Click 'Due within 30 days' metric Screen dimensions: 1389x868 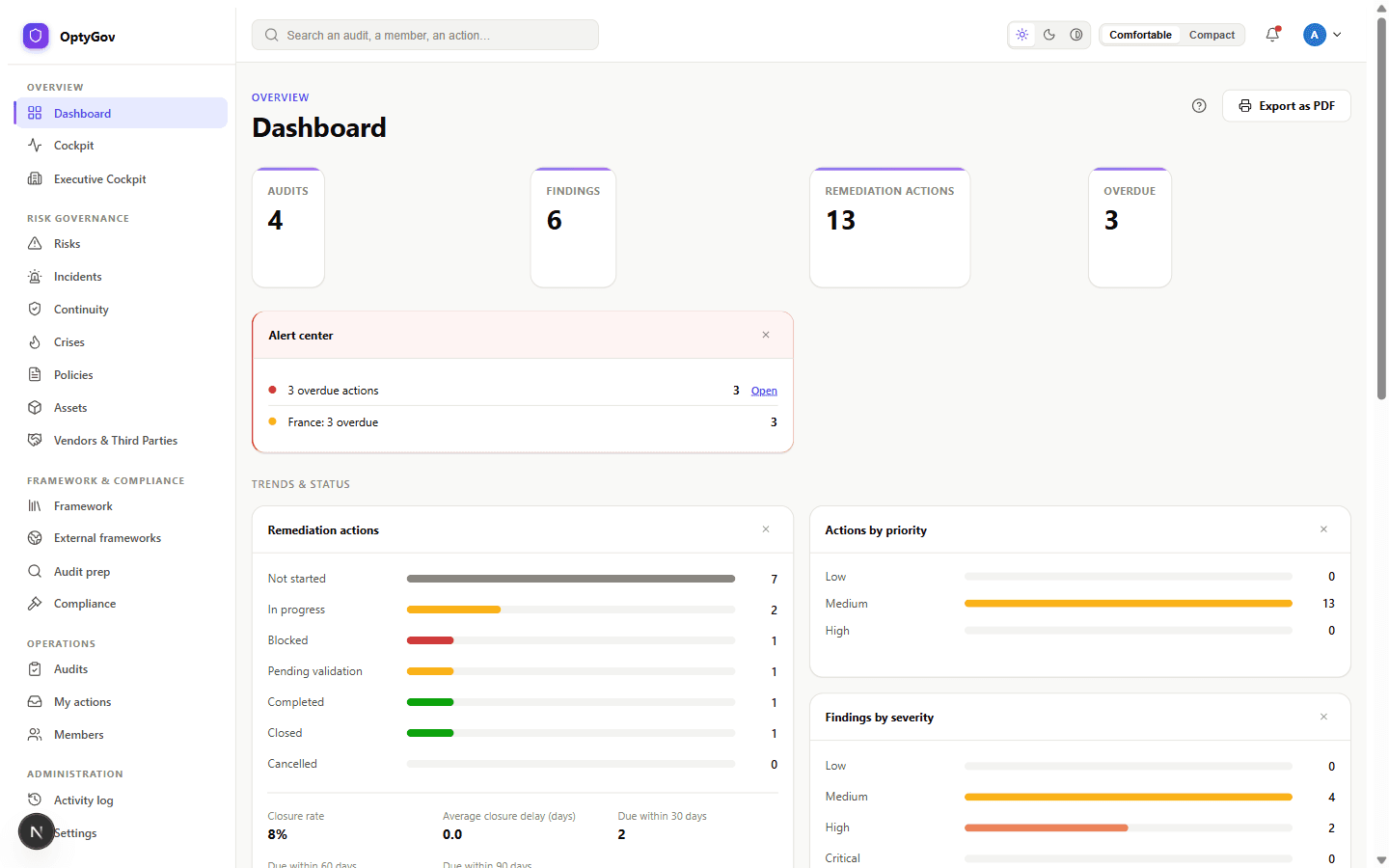pos(663,826)
